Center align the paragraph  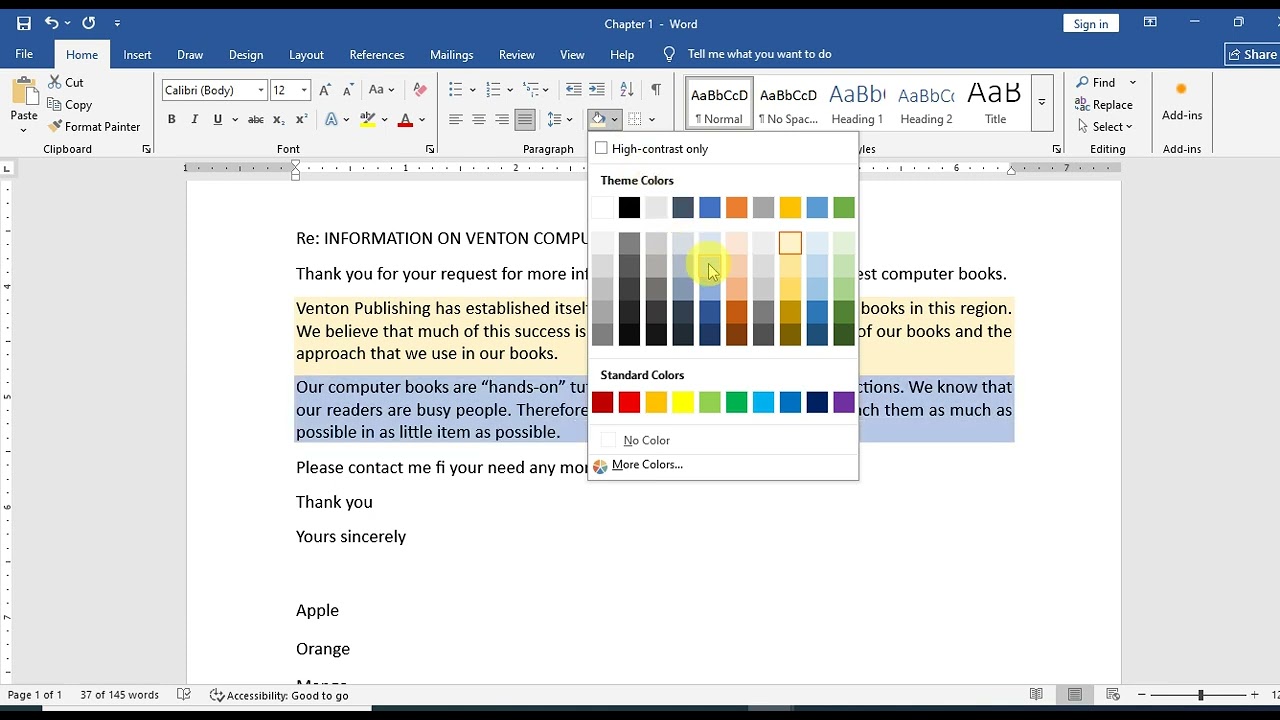(x=479, y=119)
